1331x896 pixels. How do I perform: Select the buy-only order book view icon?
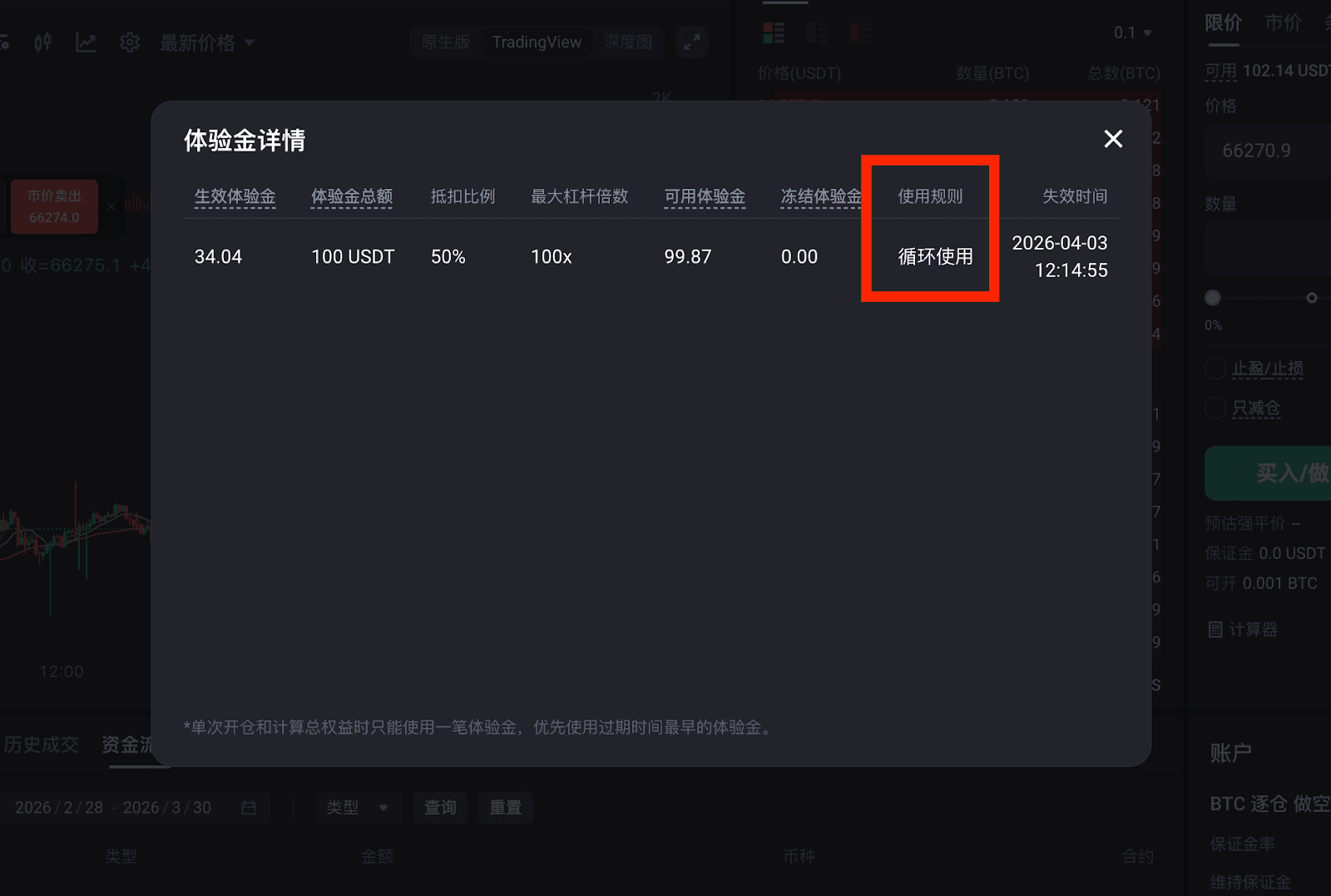(x=817, y=33)
